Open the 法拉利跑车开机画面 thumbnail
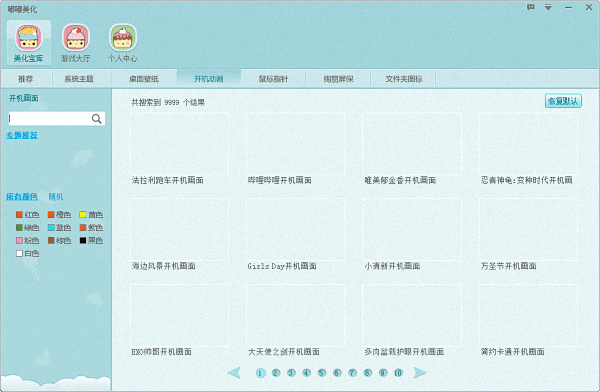The image size is (600, 392). click(x=179, y=144)
